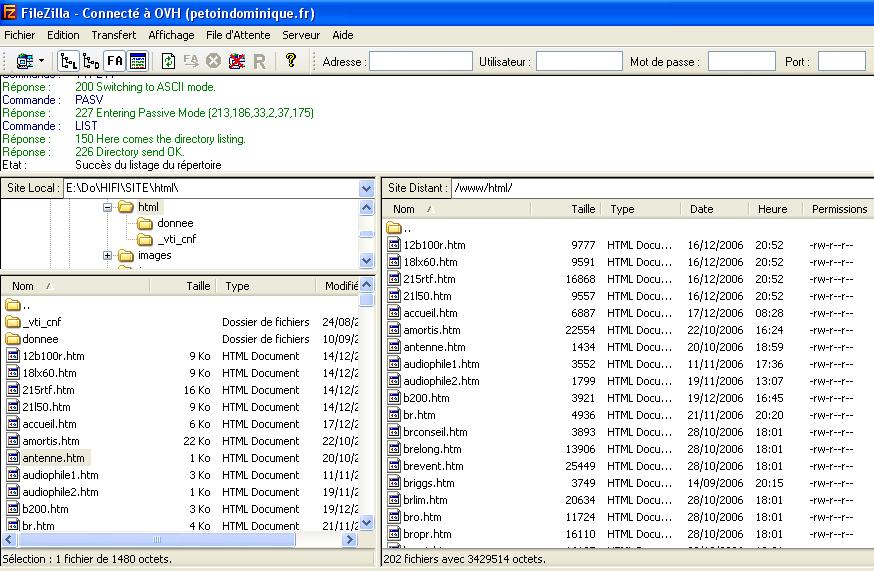Open the Site Local path dropdown
The height and width of the screenshot is (571, 874).
point(366,188)
